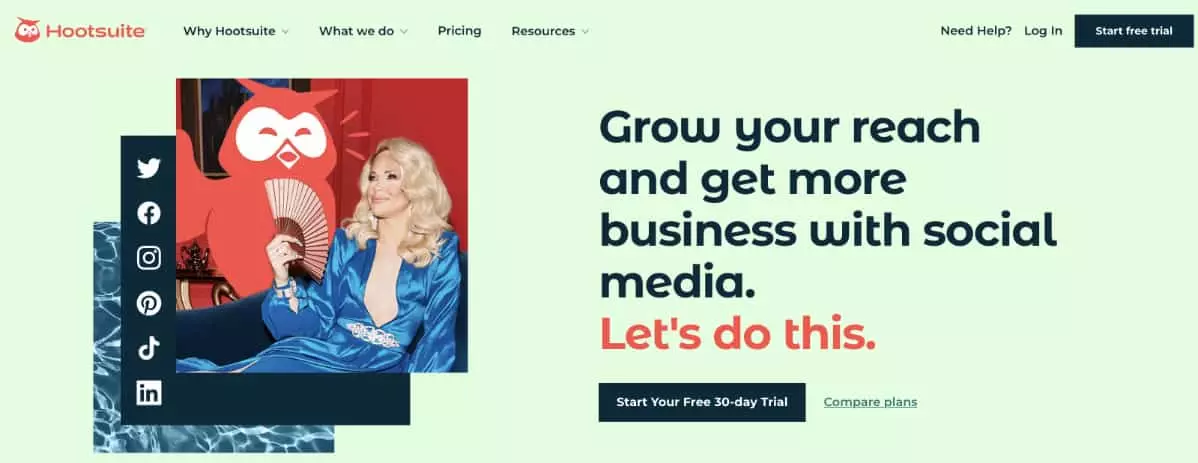Click the Pinterest icon

149,303
